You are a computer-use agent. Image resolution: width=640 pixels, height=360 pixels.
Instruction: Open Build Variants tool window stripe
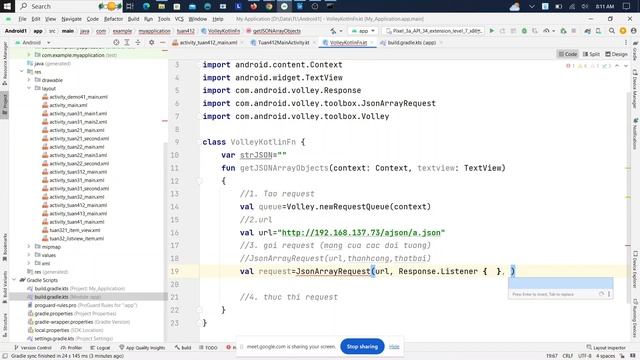click(4, 286)
